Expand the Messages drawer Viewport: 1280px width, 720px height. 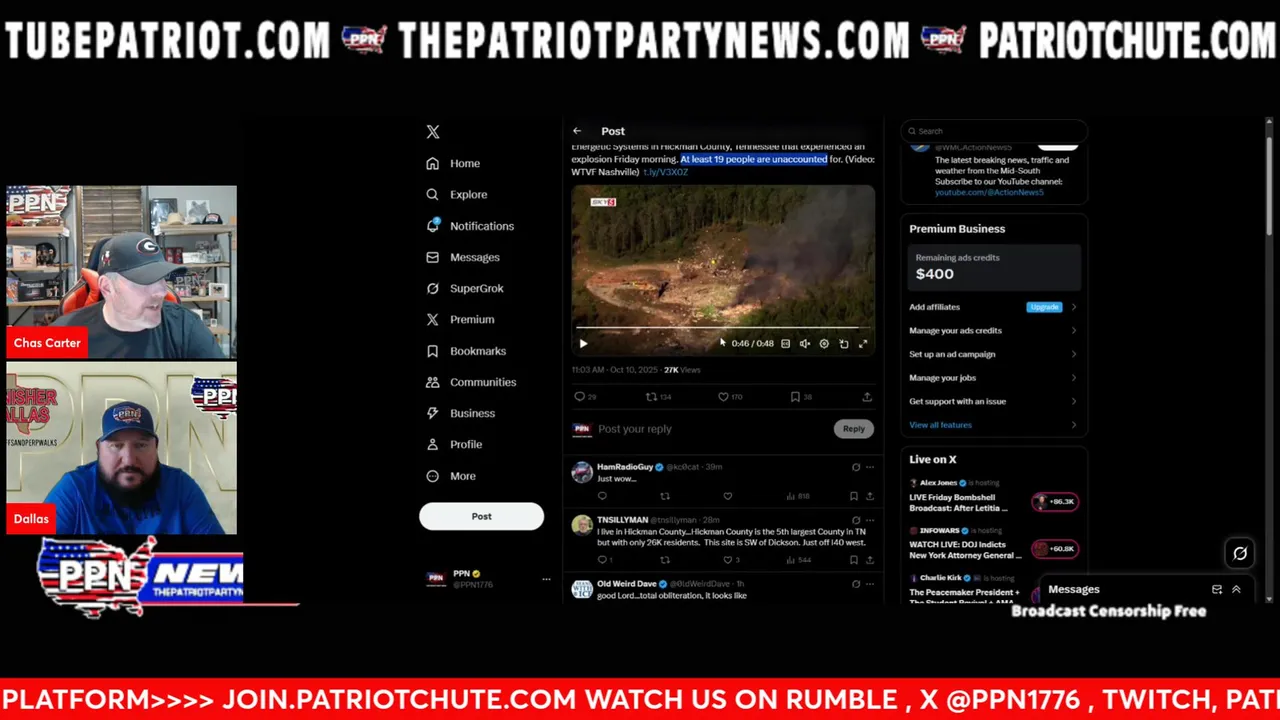click(1236, 590)
